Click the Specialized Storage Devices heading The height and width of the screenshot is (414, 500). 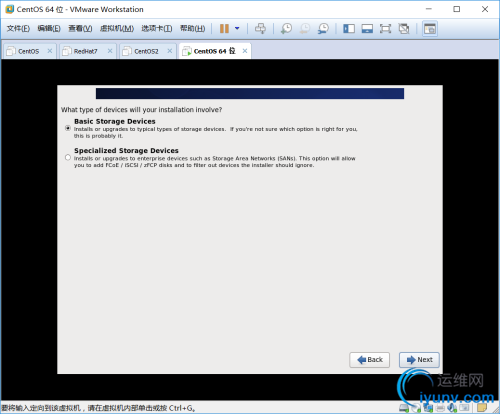[126, 151]
